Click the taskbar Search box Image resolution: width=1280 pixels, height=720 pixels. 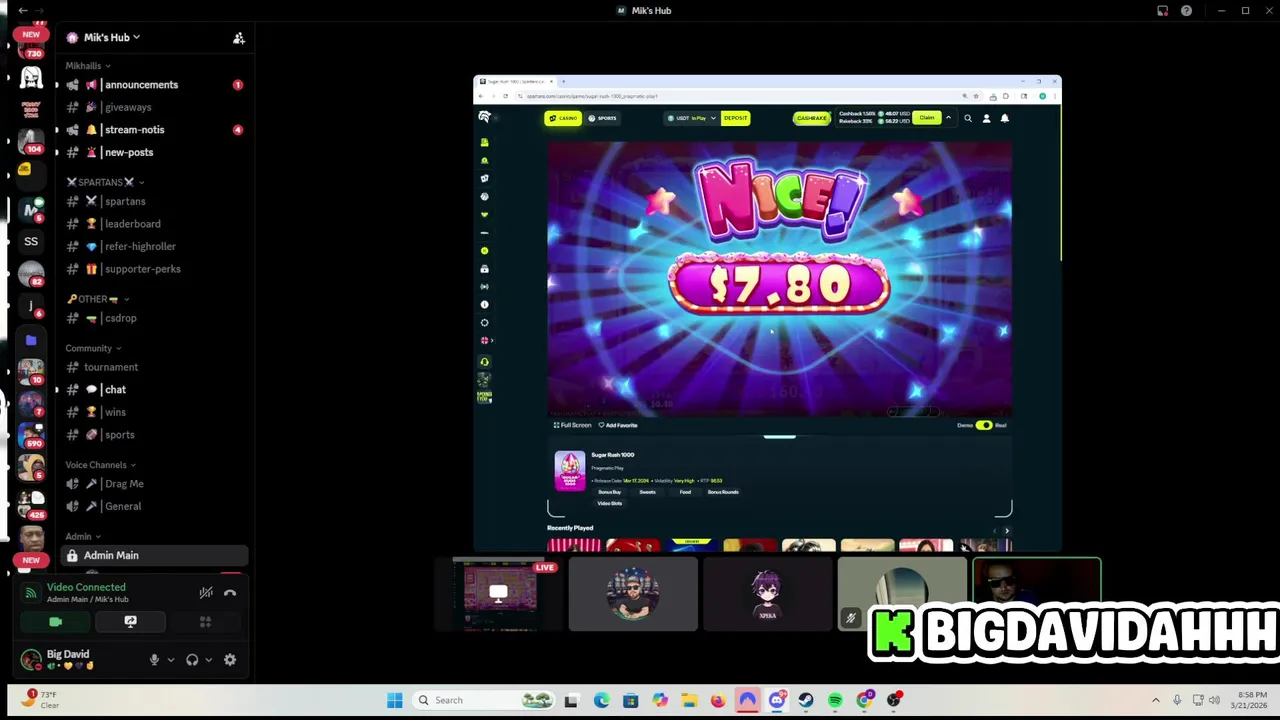click(x=485, y=700)
